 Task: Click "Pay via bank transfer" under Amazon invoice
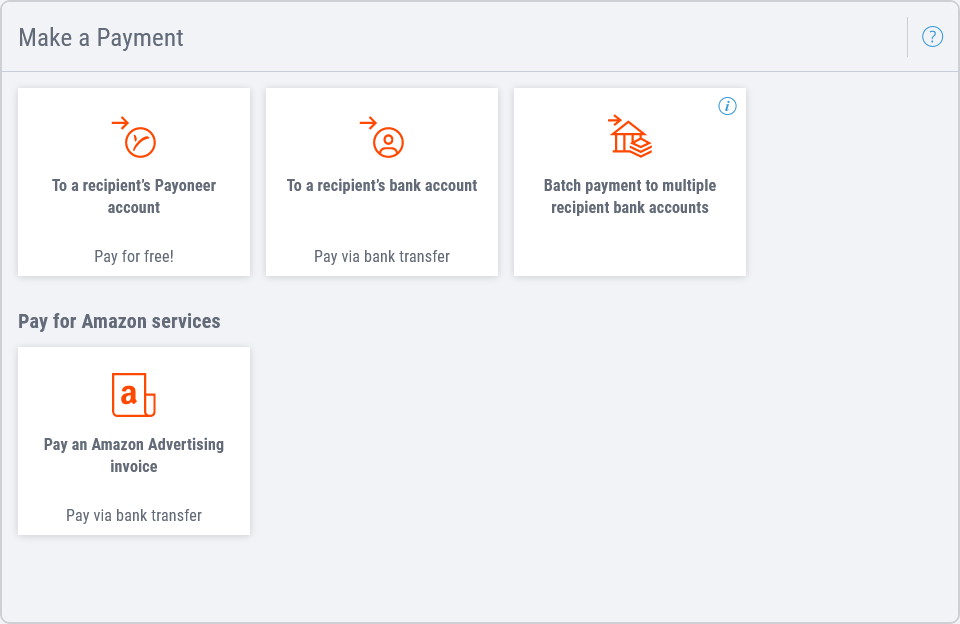coord(134,515)
